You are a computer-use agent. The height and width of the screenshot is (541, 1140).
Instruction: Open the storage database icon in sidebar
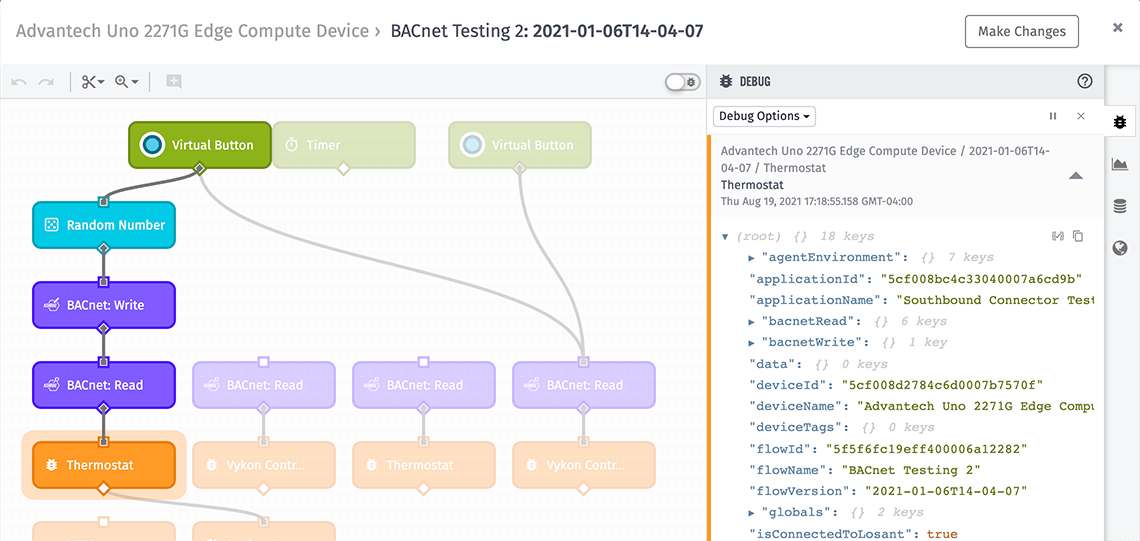pyautogui.click(x=1120, y=207)
